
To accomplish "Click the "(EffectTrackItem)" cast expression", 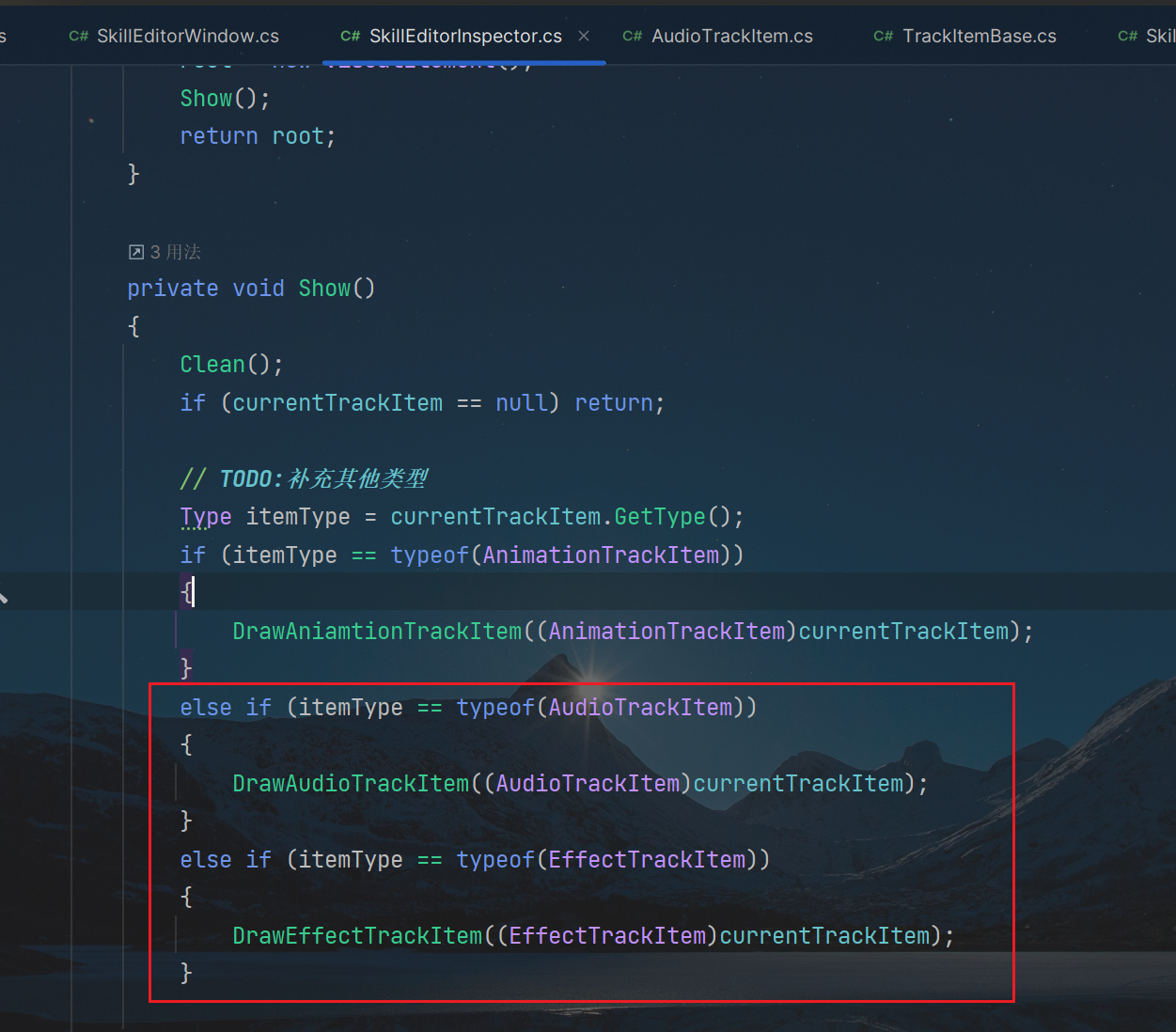I will pos(607,936).
